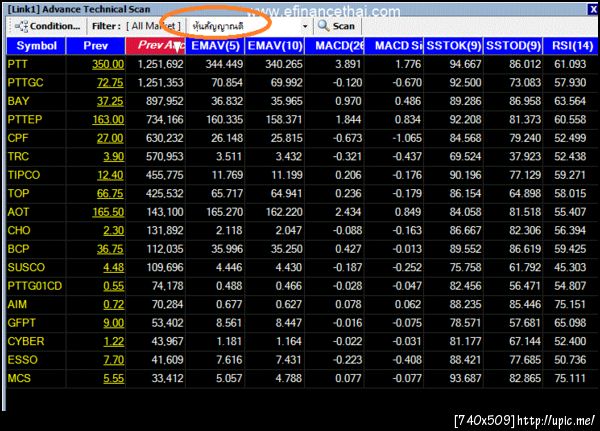This screenshot has height=431, width=600.
Task: Select the BCP symbol
Action: (18, 249)
